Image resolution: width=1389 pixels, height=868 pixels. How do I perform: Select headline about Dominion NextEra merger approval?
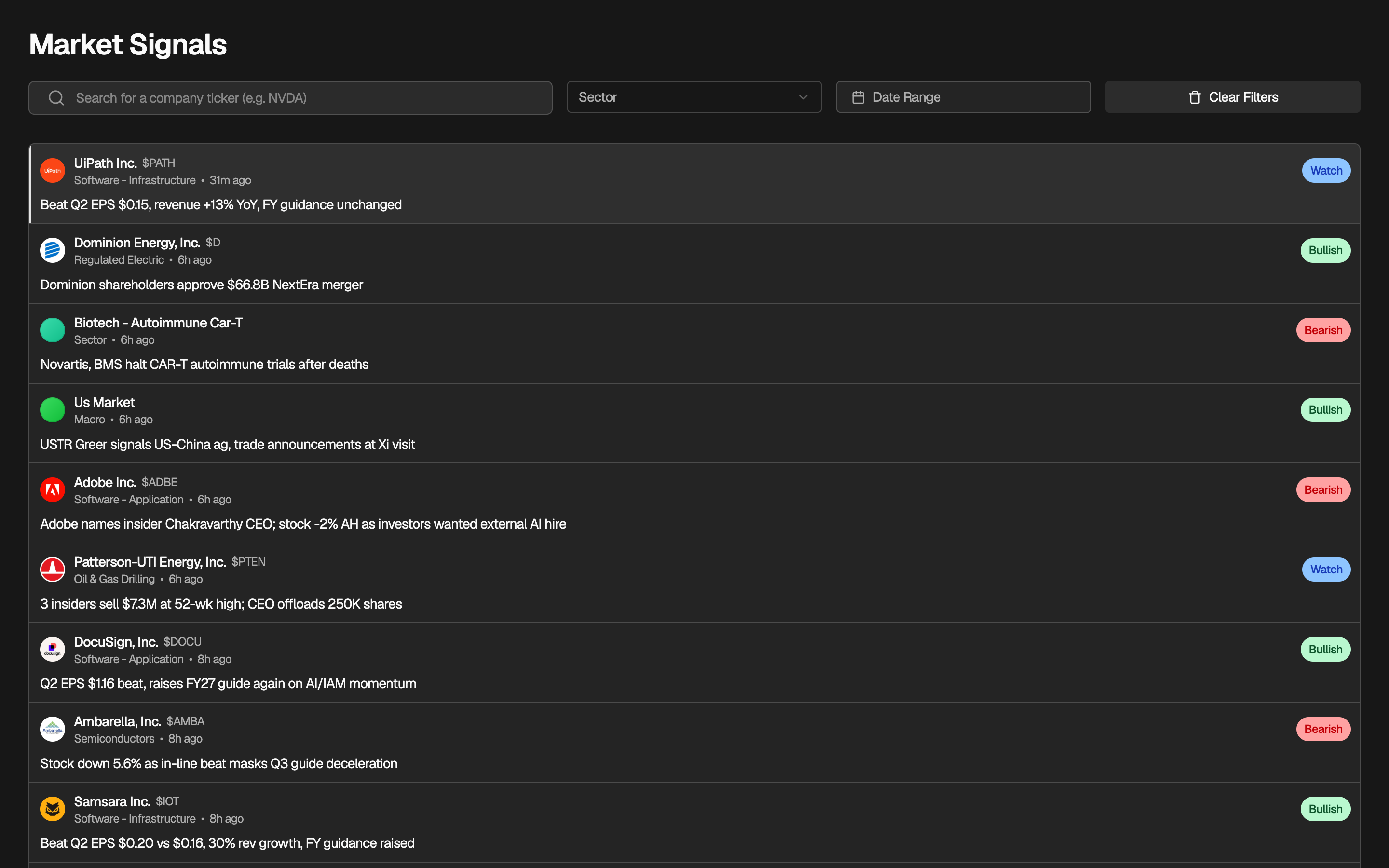pyautogui.click(x=202, y=285)
